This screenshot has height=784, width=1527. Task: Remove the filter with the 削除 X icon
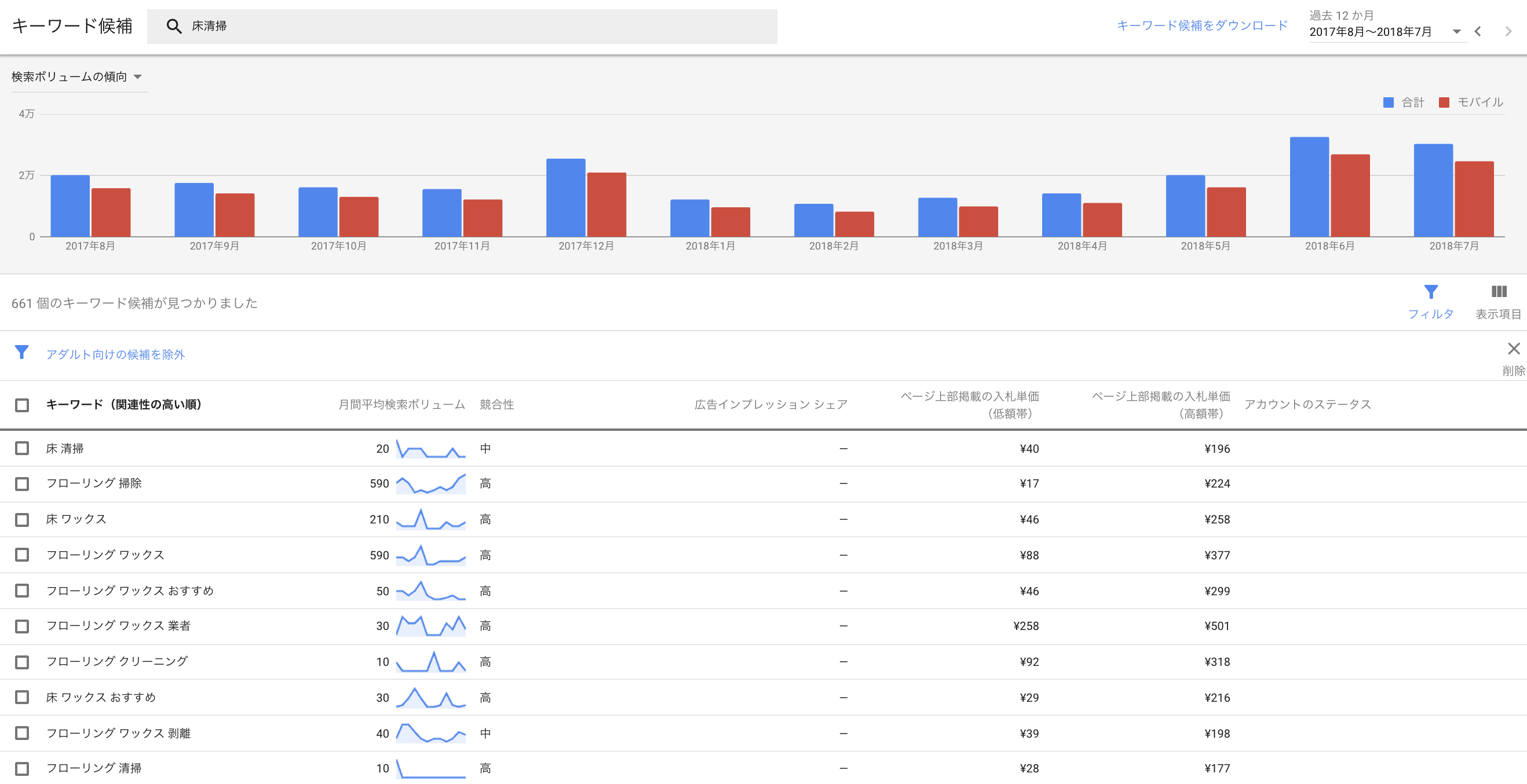click(1513, 349)
